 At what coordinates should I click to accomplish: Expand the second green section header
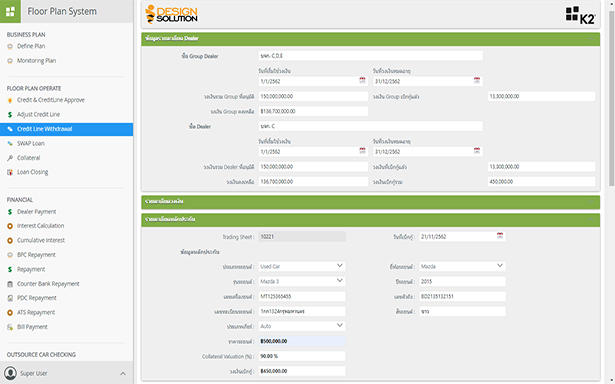[371, 202]
